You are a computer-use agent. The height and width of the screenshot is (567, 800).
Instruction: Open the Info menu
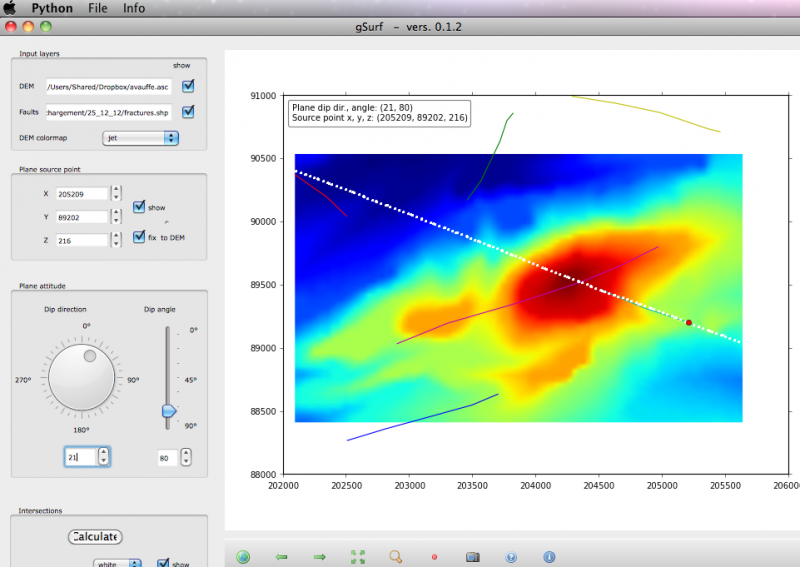pos(134,8)
